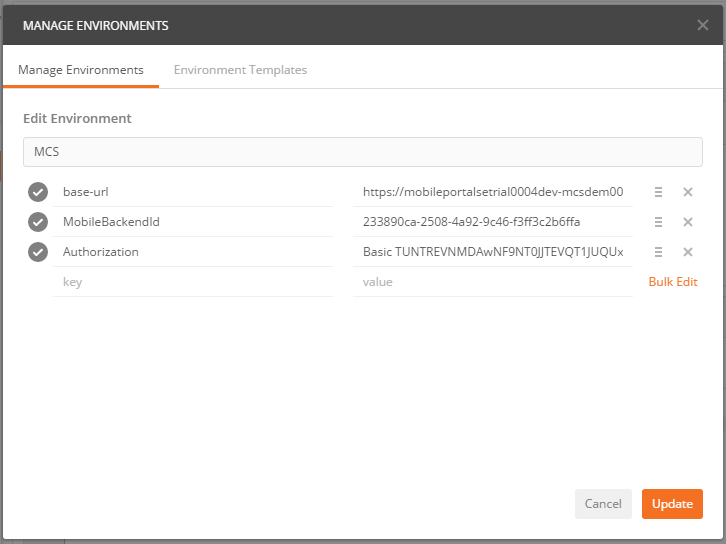The height and width of the screenshot is (544, 726).
Task: Toggle the Authorization variable checkbox
Action: pos(38,252)
